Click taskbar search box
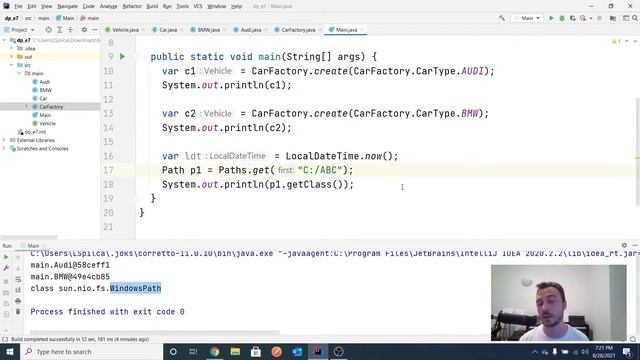 [x=91, y=351]
